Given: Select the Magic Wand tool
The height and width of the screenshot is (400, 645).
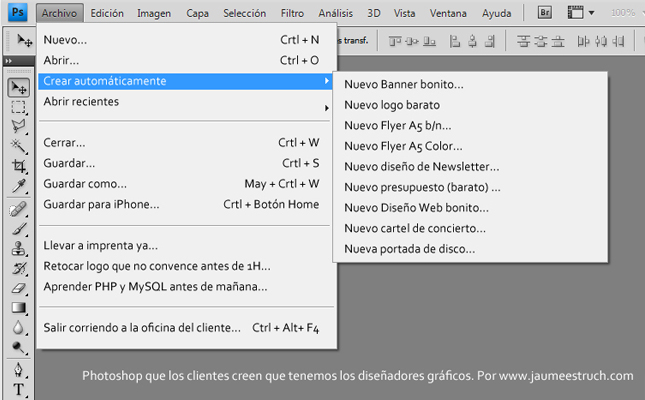Looking at the screenshot, I should point(19,146).
